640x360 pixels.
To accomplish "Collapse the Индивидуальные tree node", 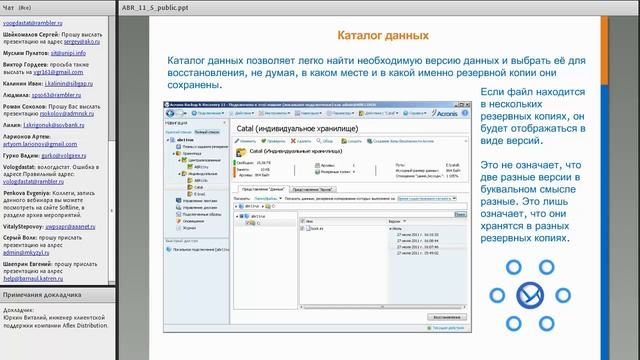I will 179,173.
